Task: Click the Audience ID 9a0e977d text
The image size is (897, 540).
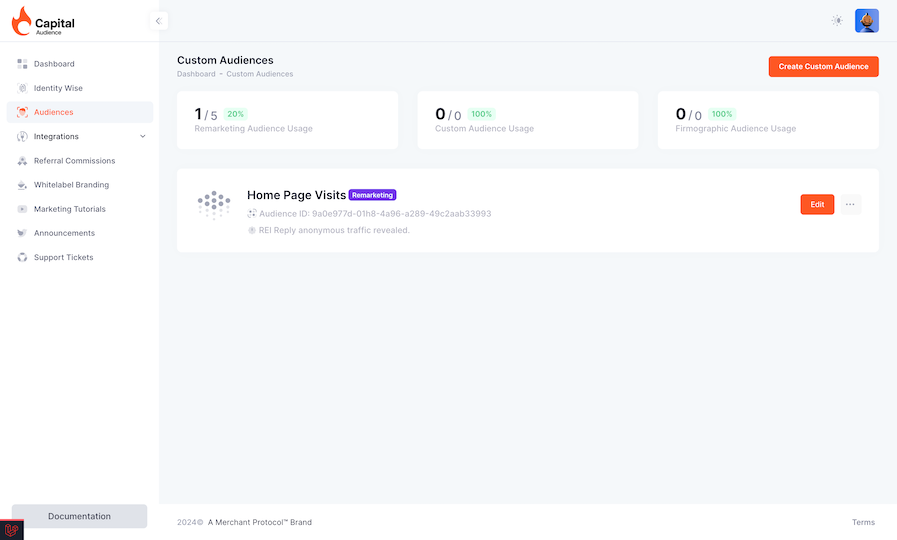Action: (375, 213)
